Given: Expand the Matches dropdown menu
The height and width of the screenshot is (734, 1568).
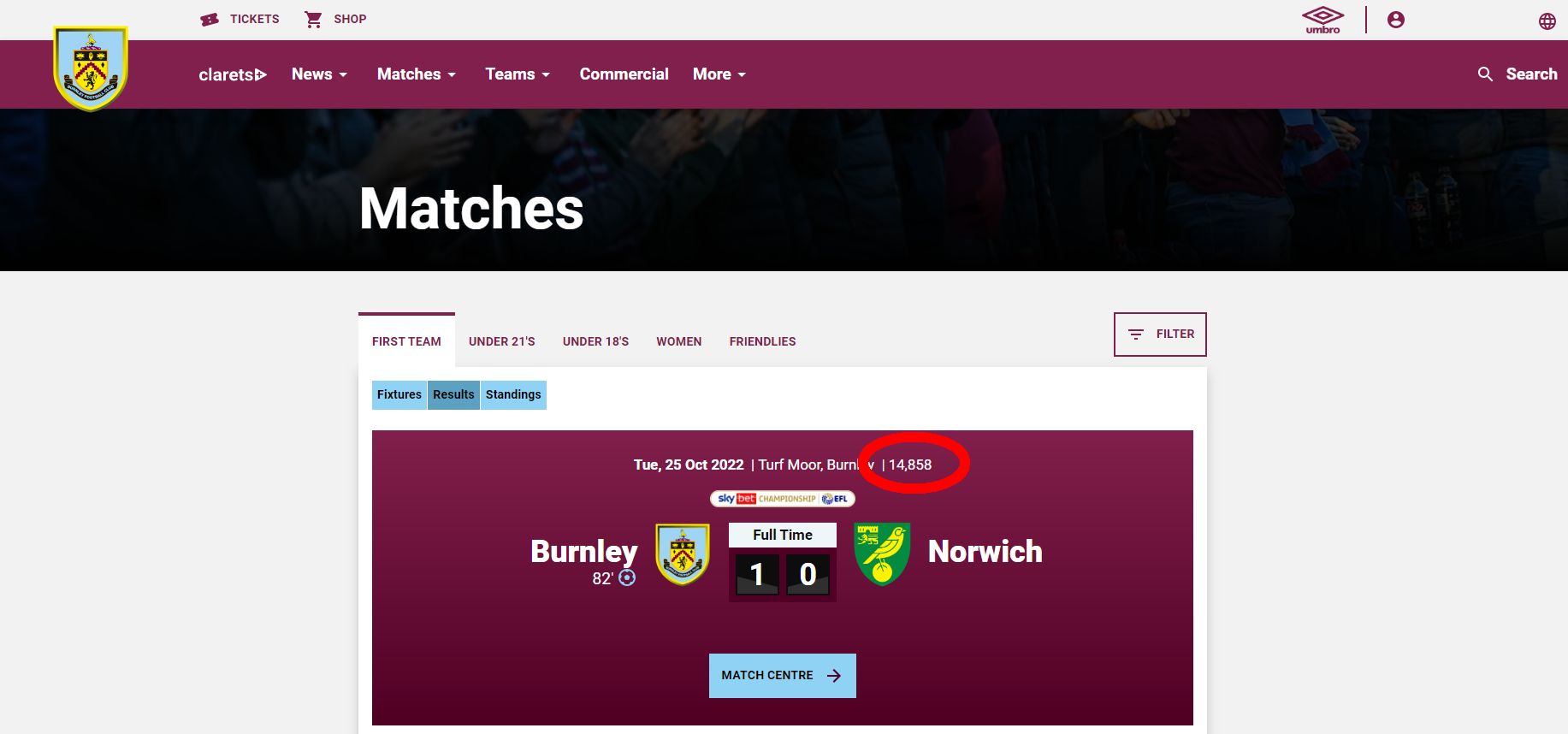Looking at the screenshot, I should coord(417,74).
